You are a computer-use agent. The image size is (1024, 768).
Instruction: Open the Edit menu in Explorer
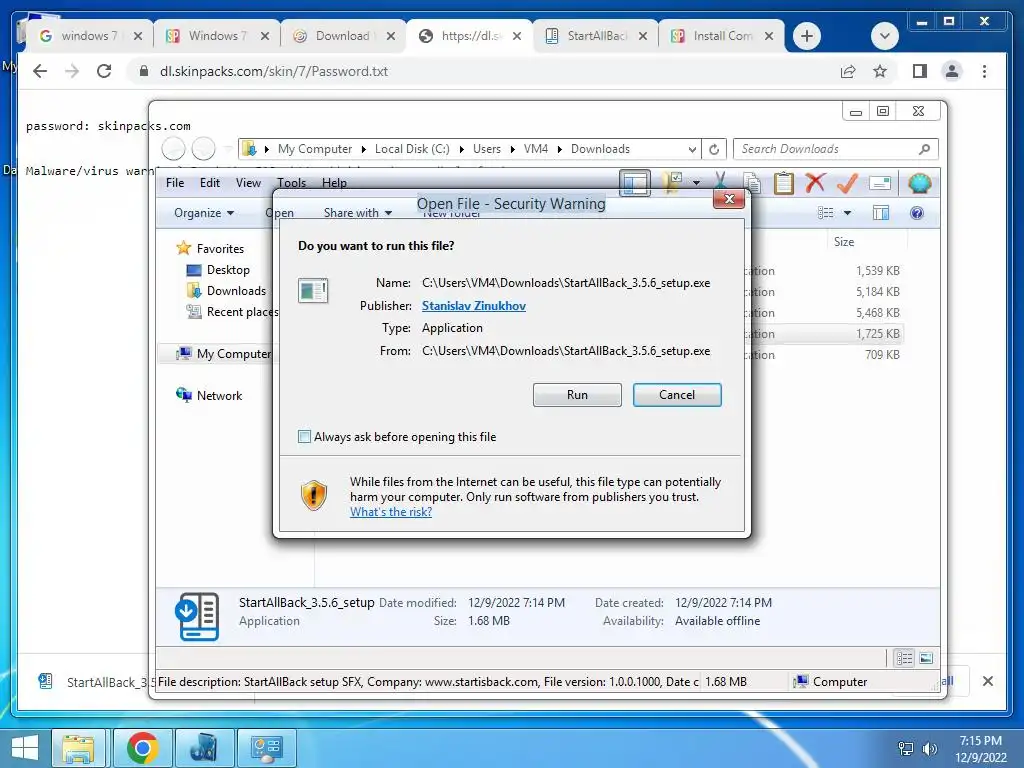(x=210, y=183)
